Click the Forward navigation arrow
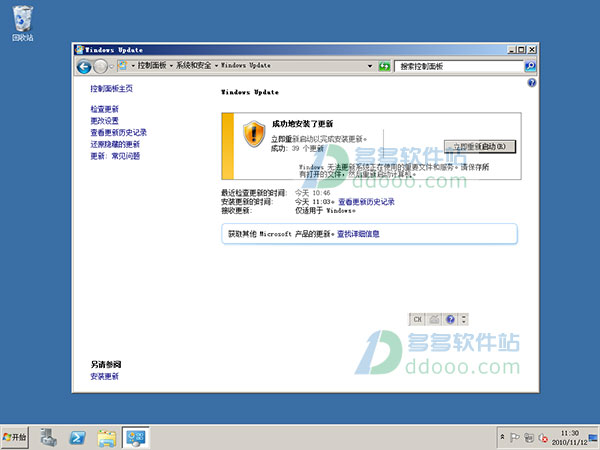The width and height of the screenshot is (600, 450). 101,67
